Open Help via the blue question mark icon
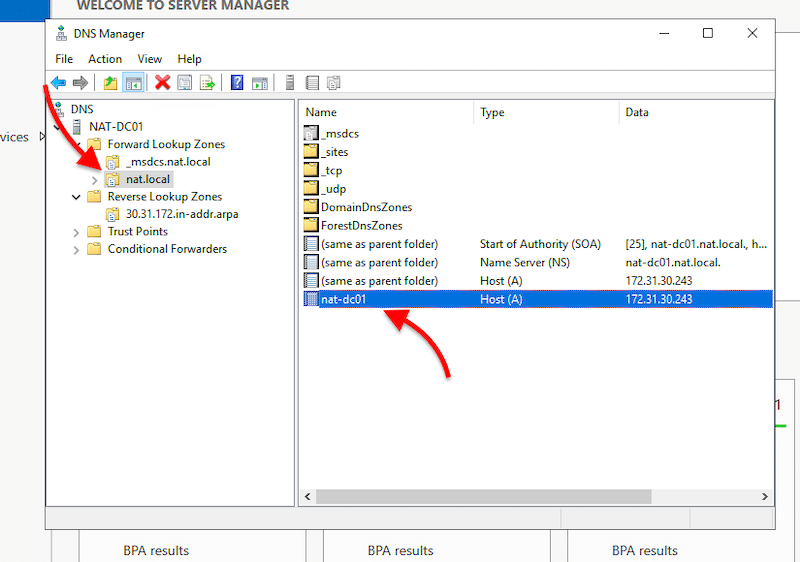Image resolution: width=800 pixels, height=562 pixels. point(237,83)
